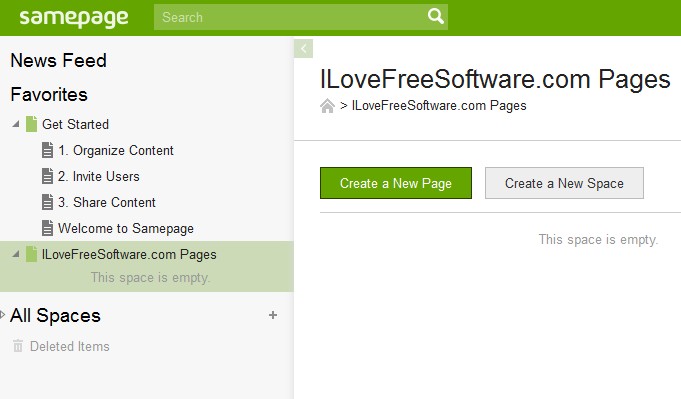Click the home breadcrumb icon

pos(327,106)
